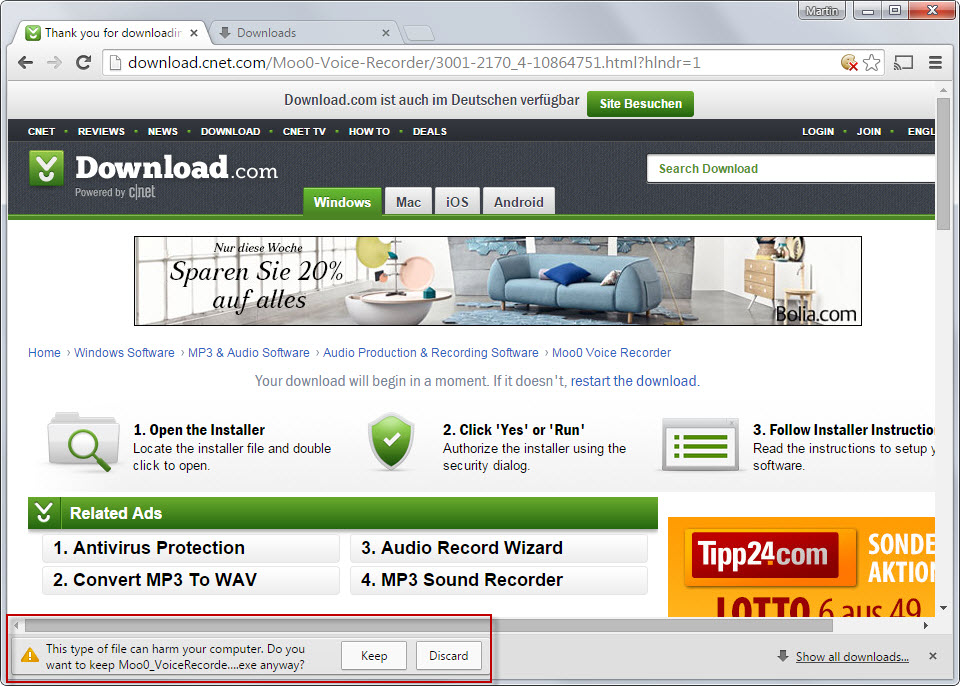The height and width of the screenshot is (686, 960).
Task: Open the Chrome menu hamburger icon
Action: [x=935, y=62]
